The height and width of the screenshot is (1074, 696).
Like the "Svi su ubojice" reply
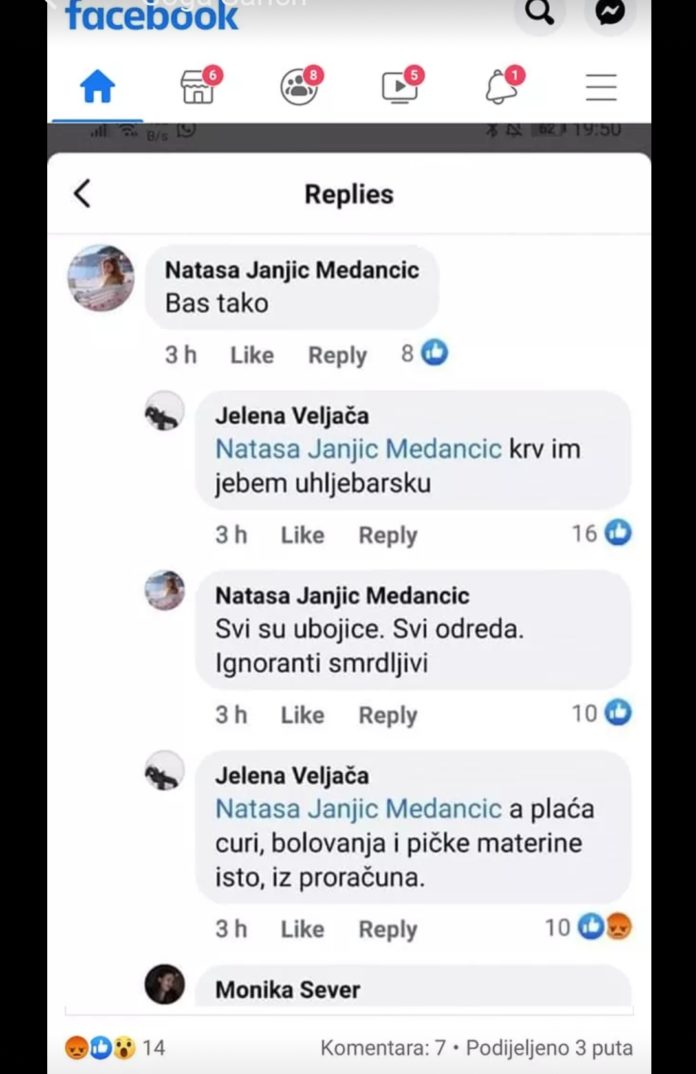click(302, 715)
